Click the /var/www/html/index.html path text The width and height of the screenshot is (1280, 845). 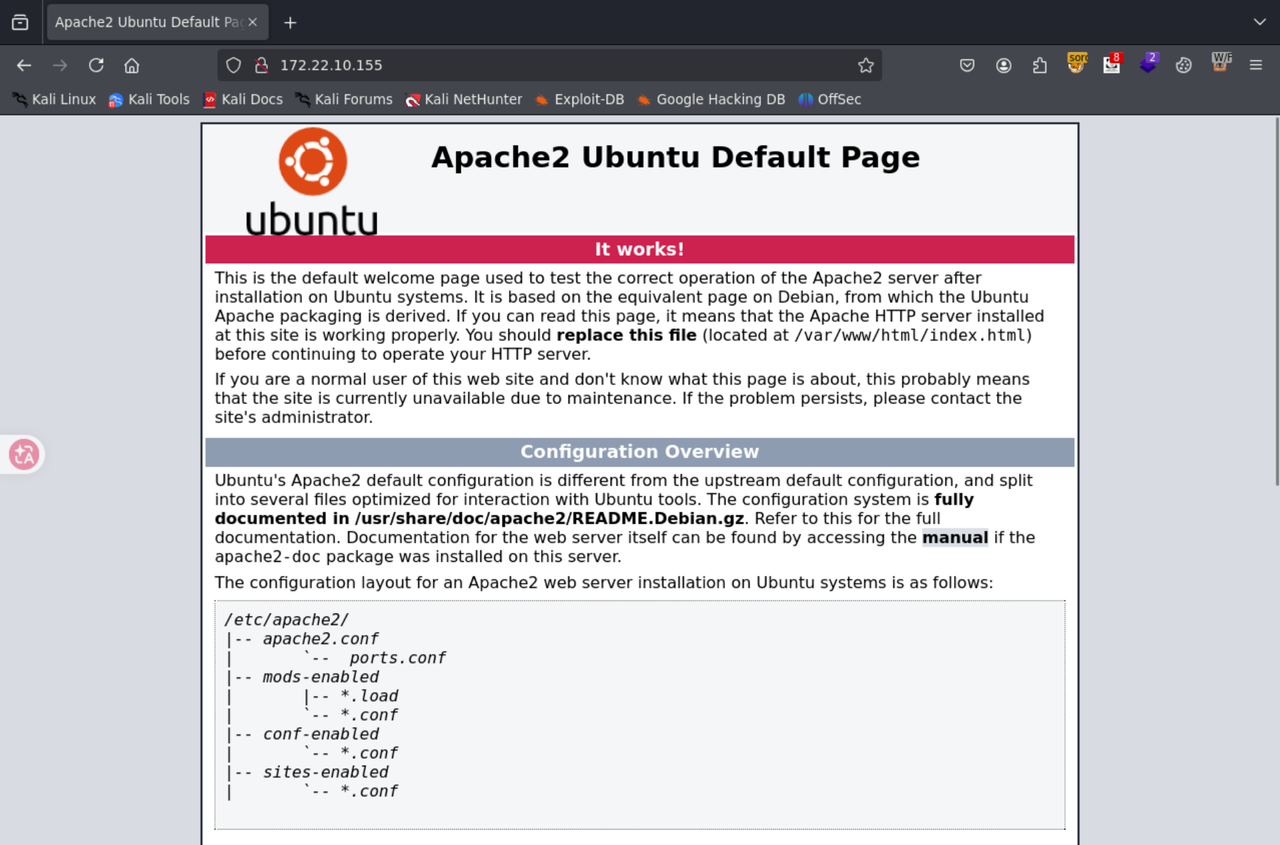[910, 335]
